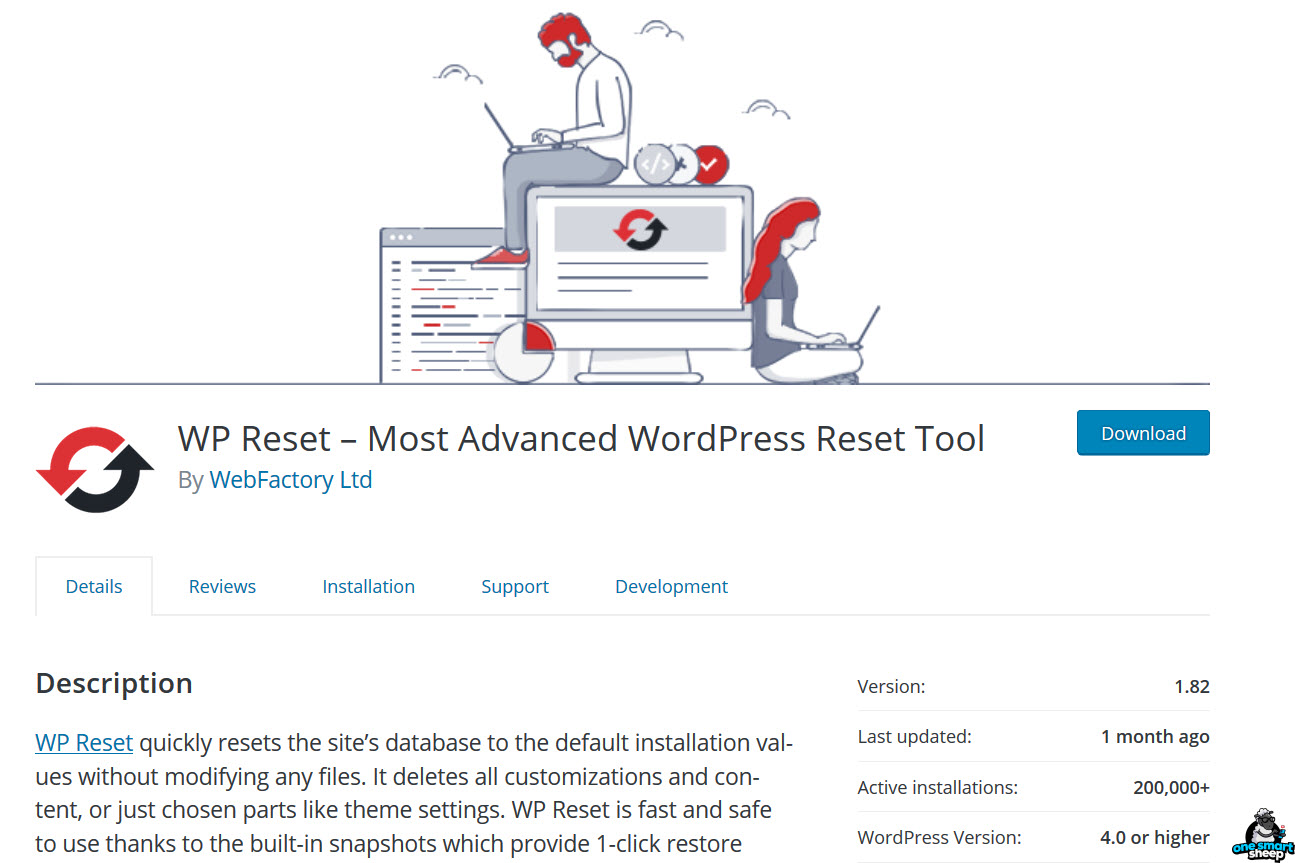Click the 'Last updated:' label

(914, 737)
